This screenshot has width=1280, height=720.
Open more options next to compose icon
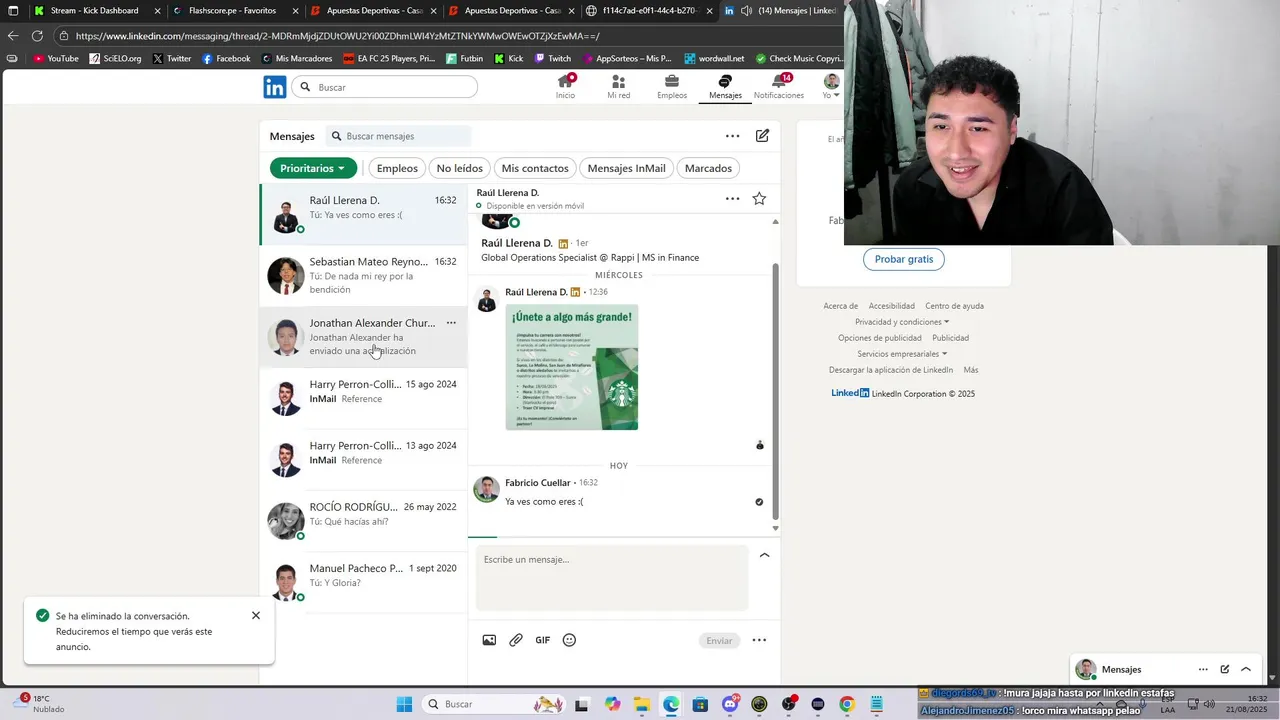(x=732, y=136)
